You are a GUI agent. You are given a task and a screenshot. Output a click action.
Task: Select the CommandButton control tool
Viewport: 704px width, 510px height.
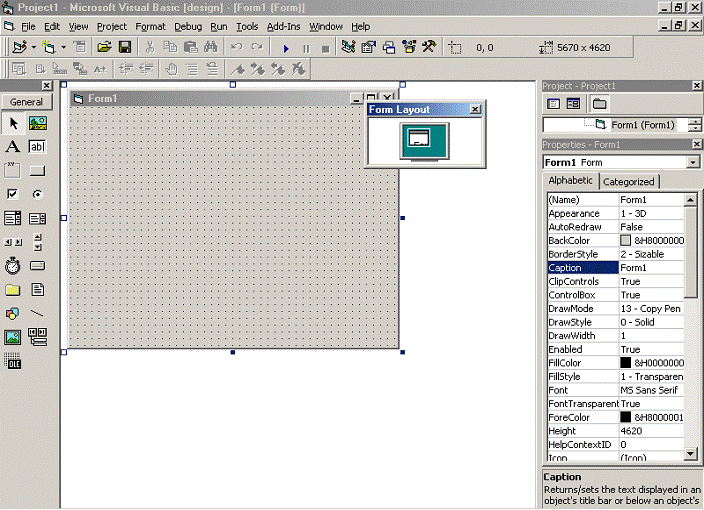[38, 171]
